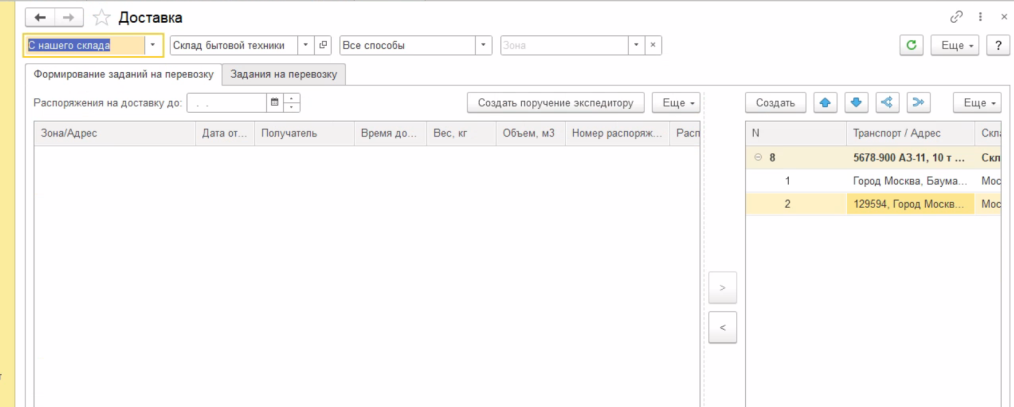This screenshot has height=407, width=1014.
Task: Open the question mark help button
Action: point(997,45)
